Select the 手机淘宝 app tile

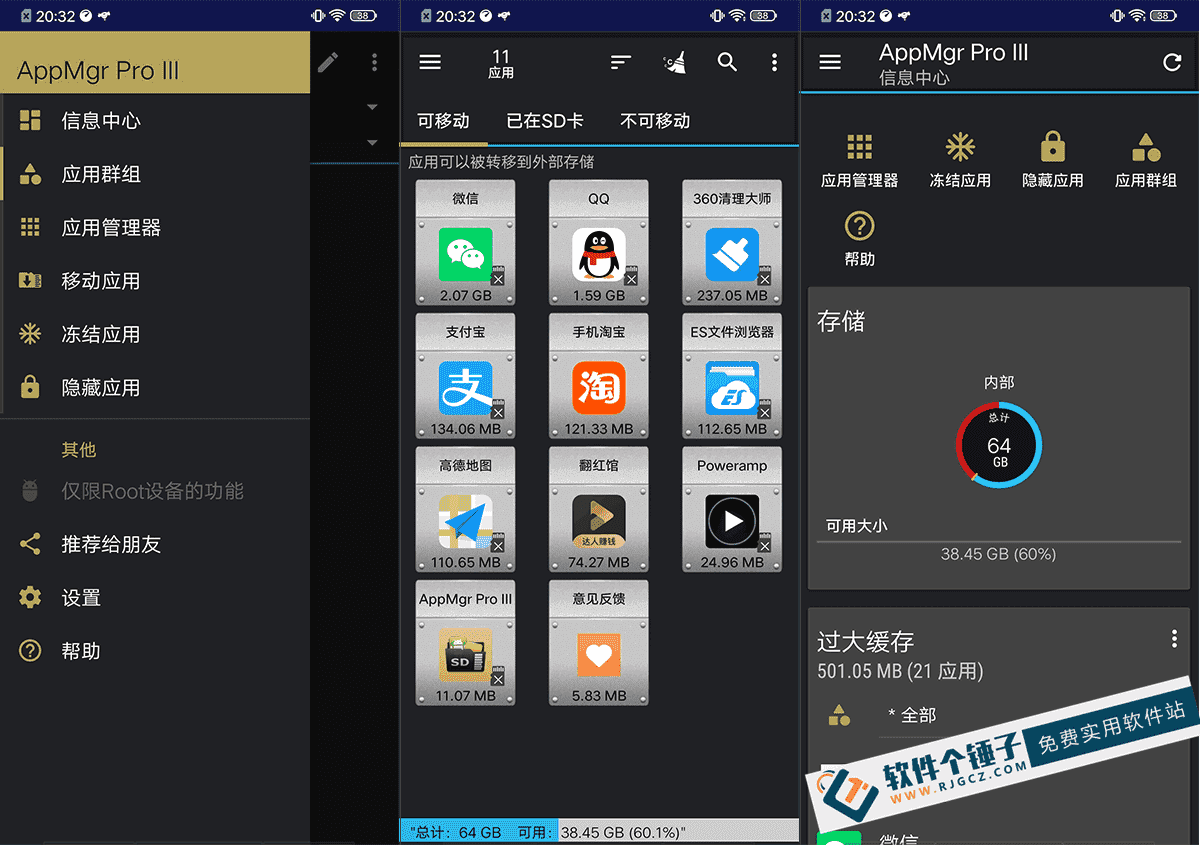point(599,376)
